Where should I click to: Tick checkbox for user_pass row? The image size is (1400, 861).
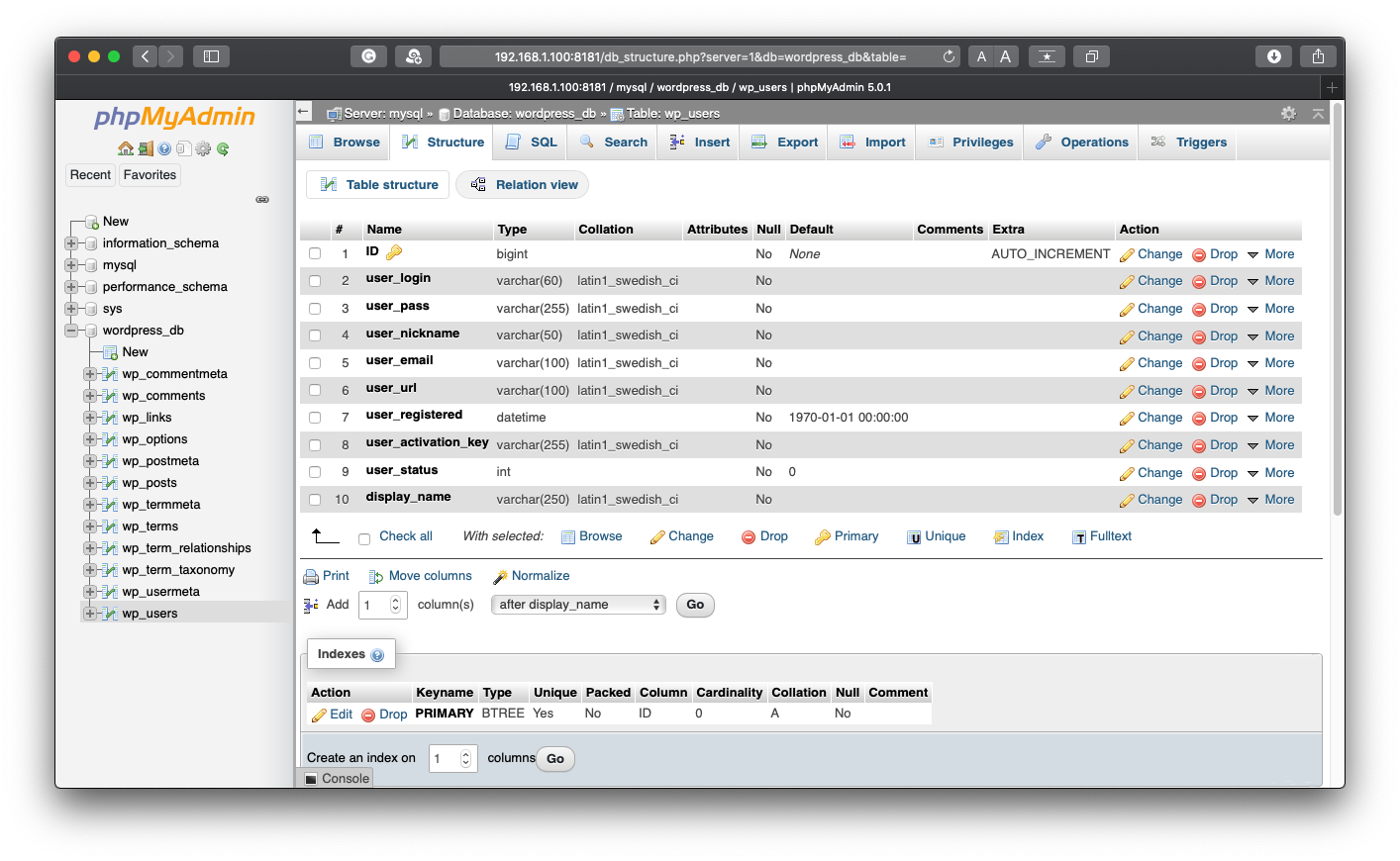click(315, 309)
